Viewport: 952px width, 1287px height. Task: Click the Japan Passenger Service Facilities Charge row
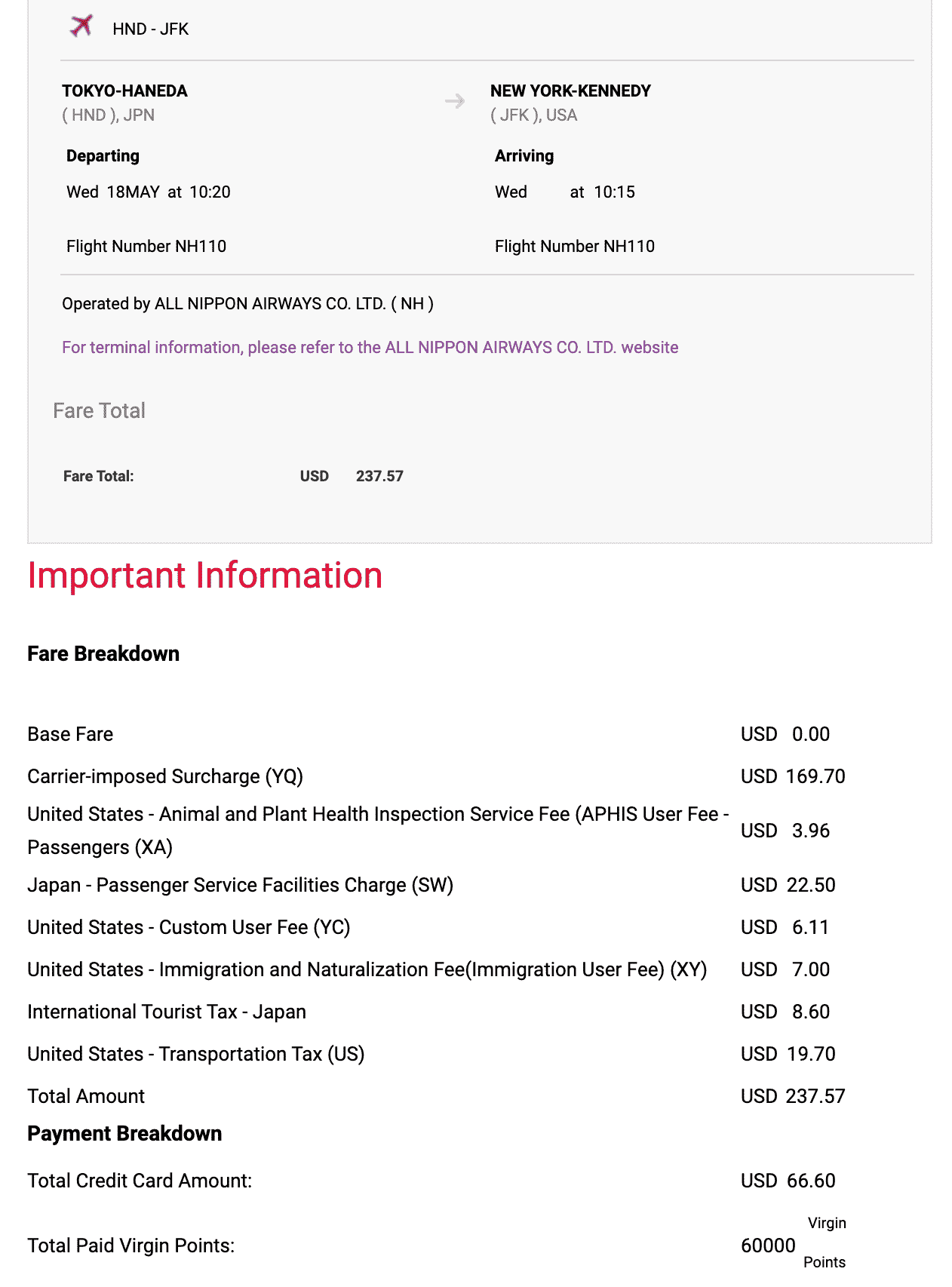240,885
